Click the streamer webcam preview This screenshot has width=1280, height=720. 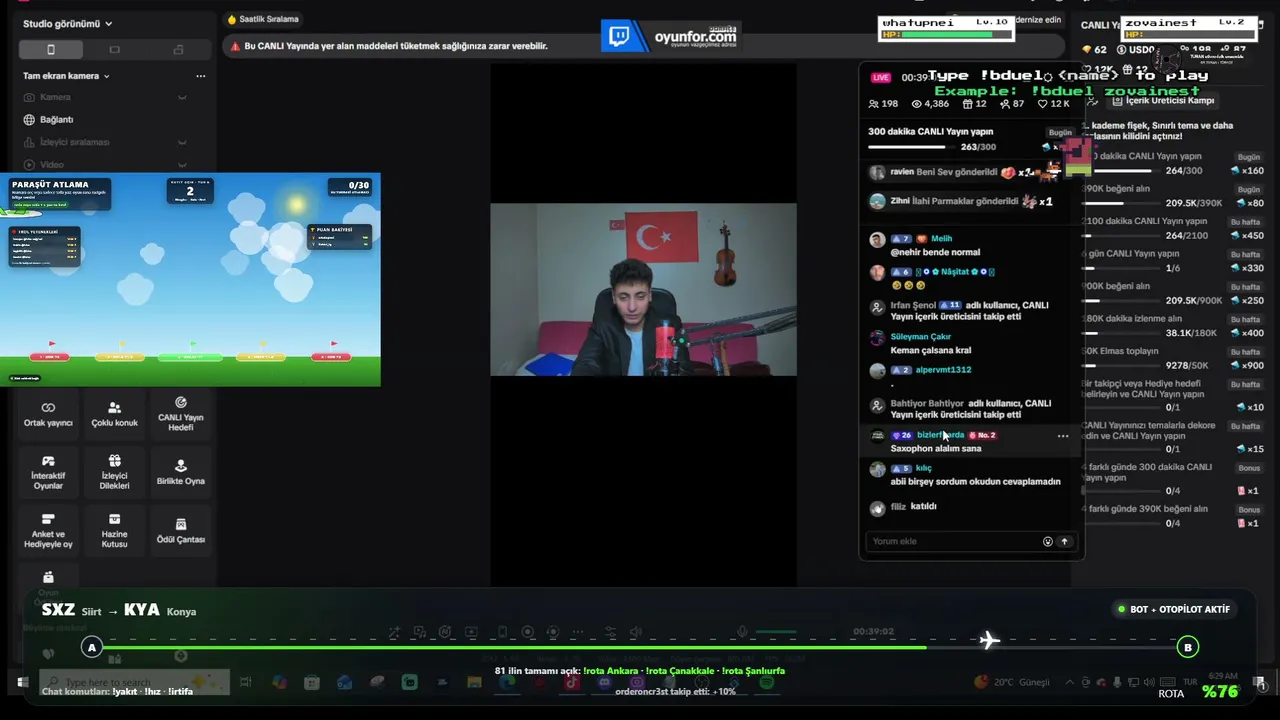pos(643,290)
